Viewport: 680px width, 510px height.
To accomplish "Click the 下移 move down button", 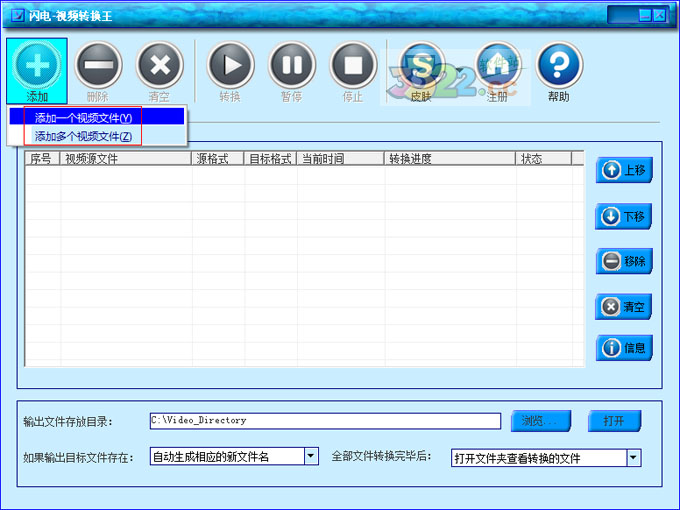I will click(x=624, y=216).
